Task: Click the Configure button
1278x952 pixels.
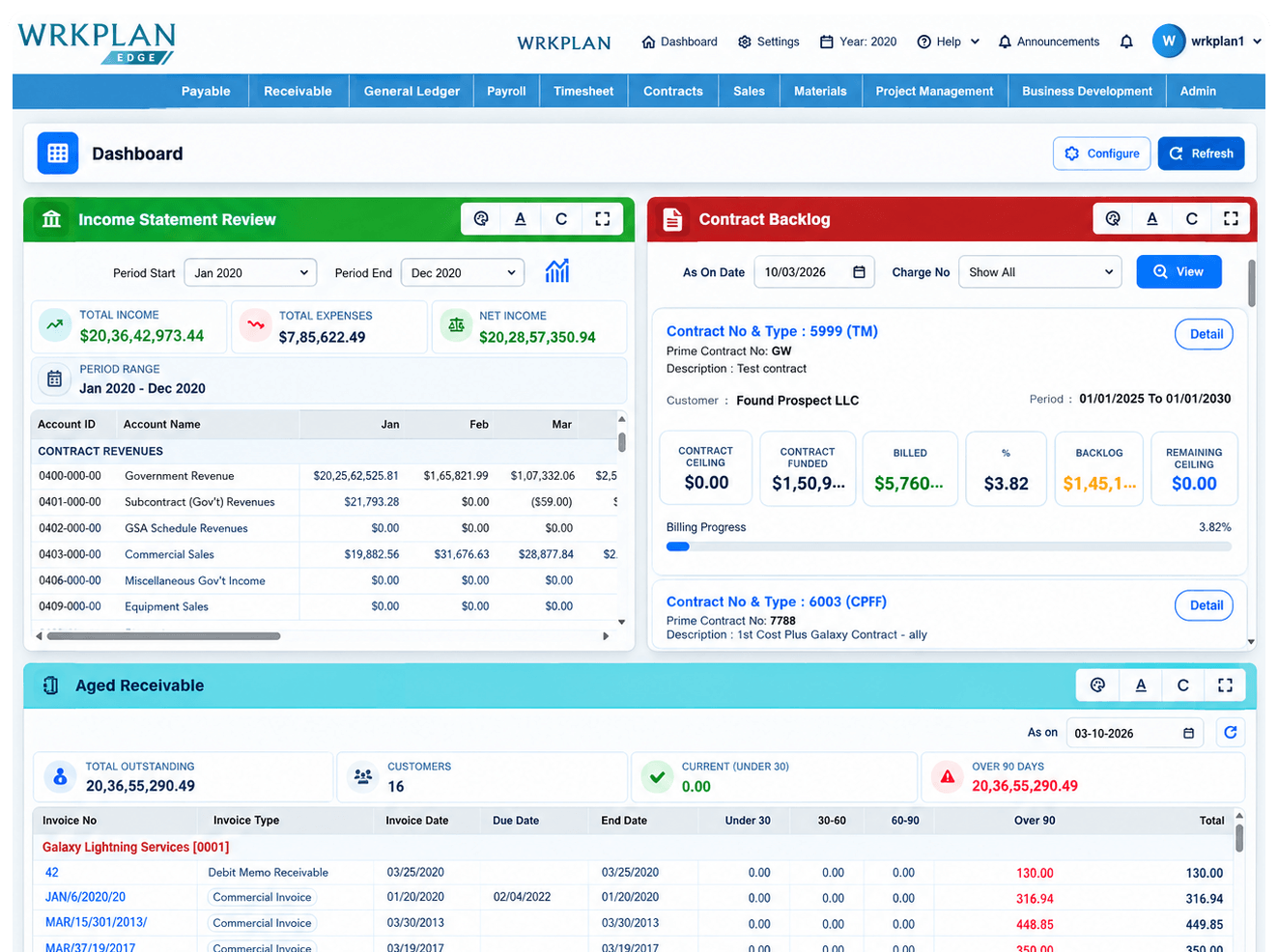Action: [x=1102, y=154]
